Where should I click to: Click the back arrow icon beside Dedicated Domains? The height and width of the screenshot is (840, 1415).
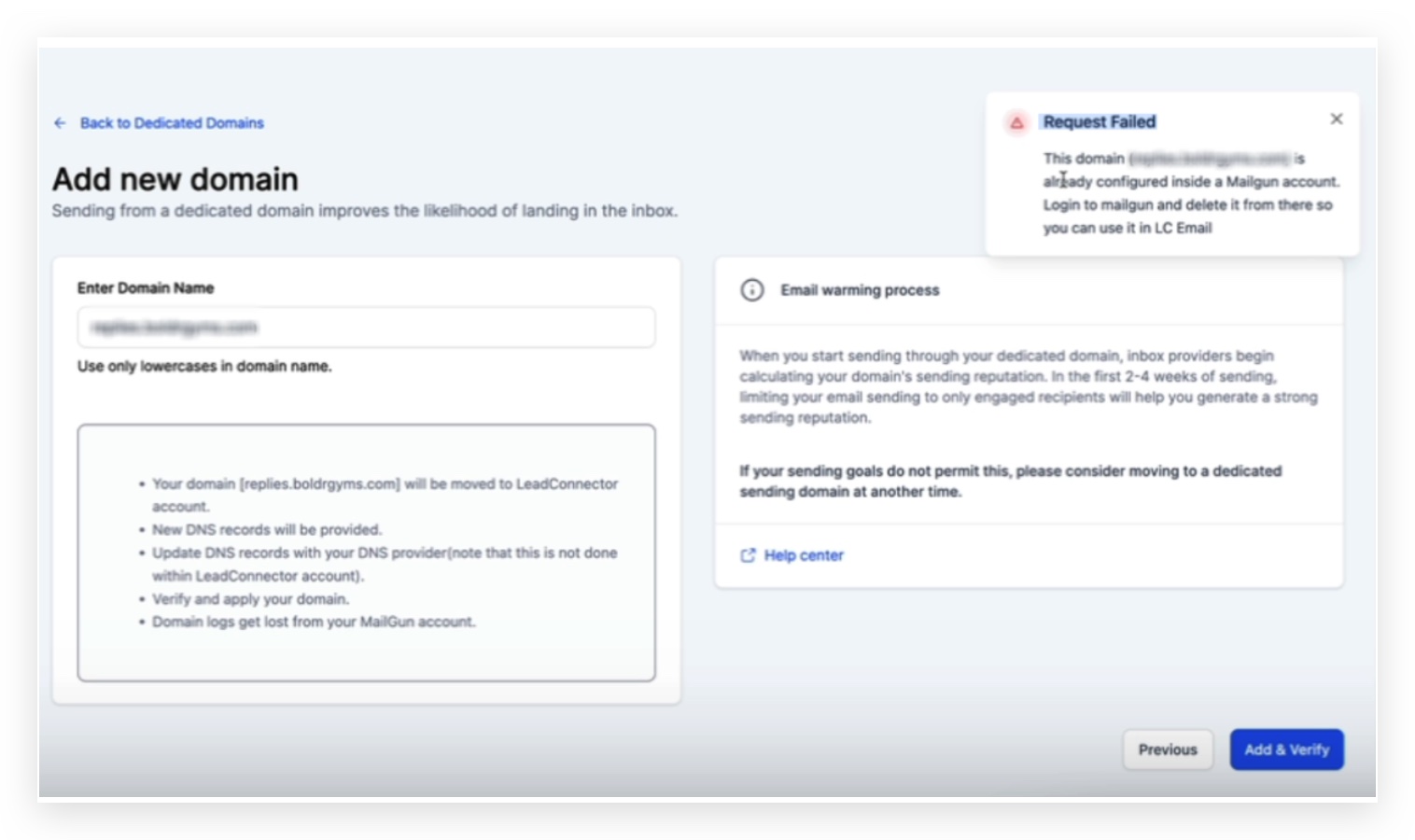tap(60, 123)
